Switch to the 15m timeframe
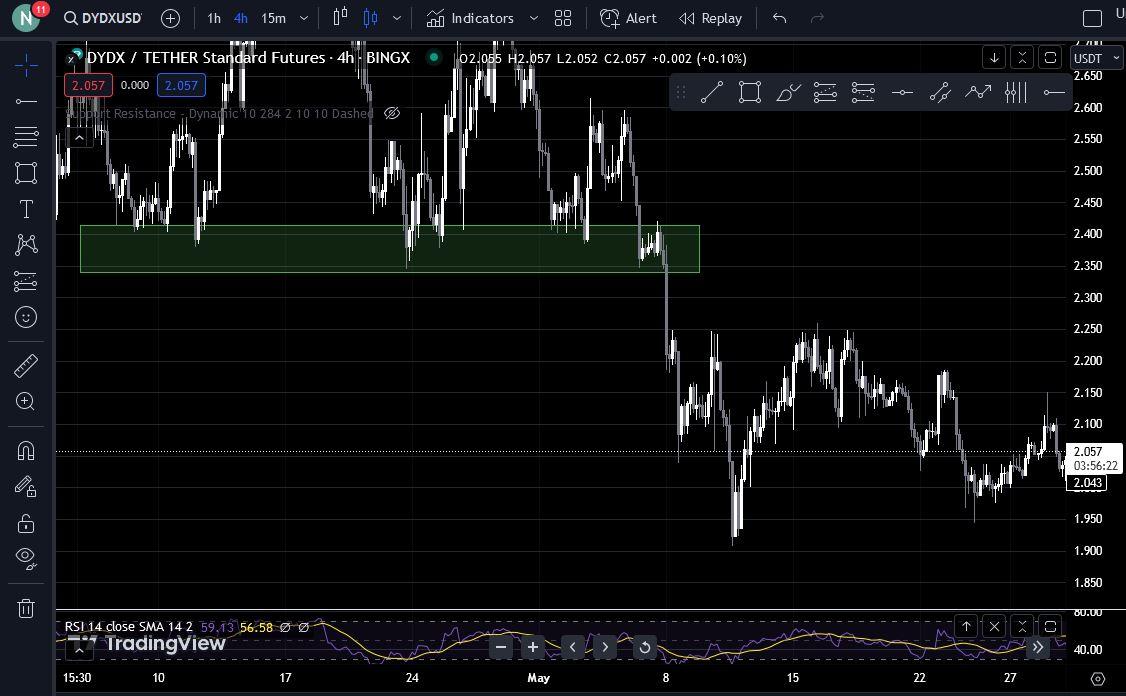1126x696 pixels. 273,18
